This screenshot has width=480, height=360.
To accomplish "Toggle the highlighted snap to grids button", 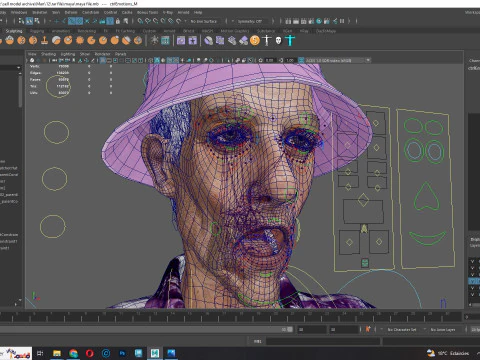I will coord(71,21).
